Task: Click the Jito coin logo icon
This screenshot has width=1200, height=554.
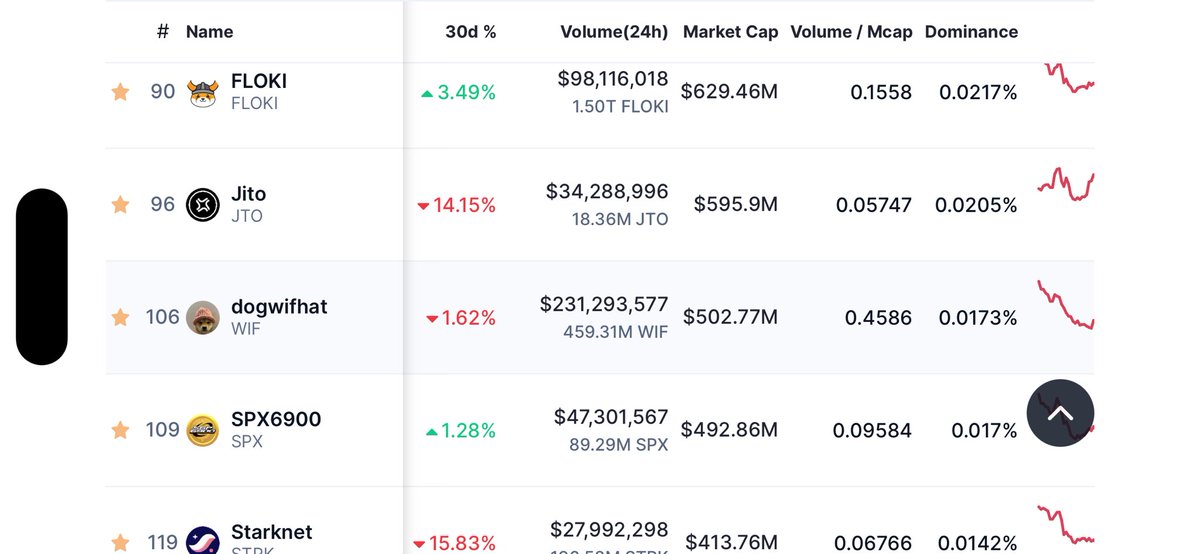Action: click(203, 204)
